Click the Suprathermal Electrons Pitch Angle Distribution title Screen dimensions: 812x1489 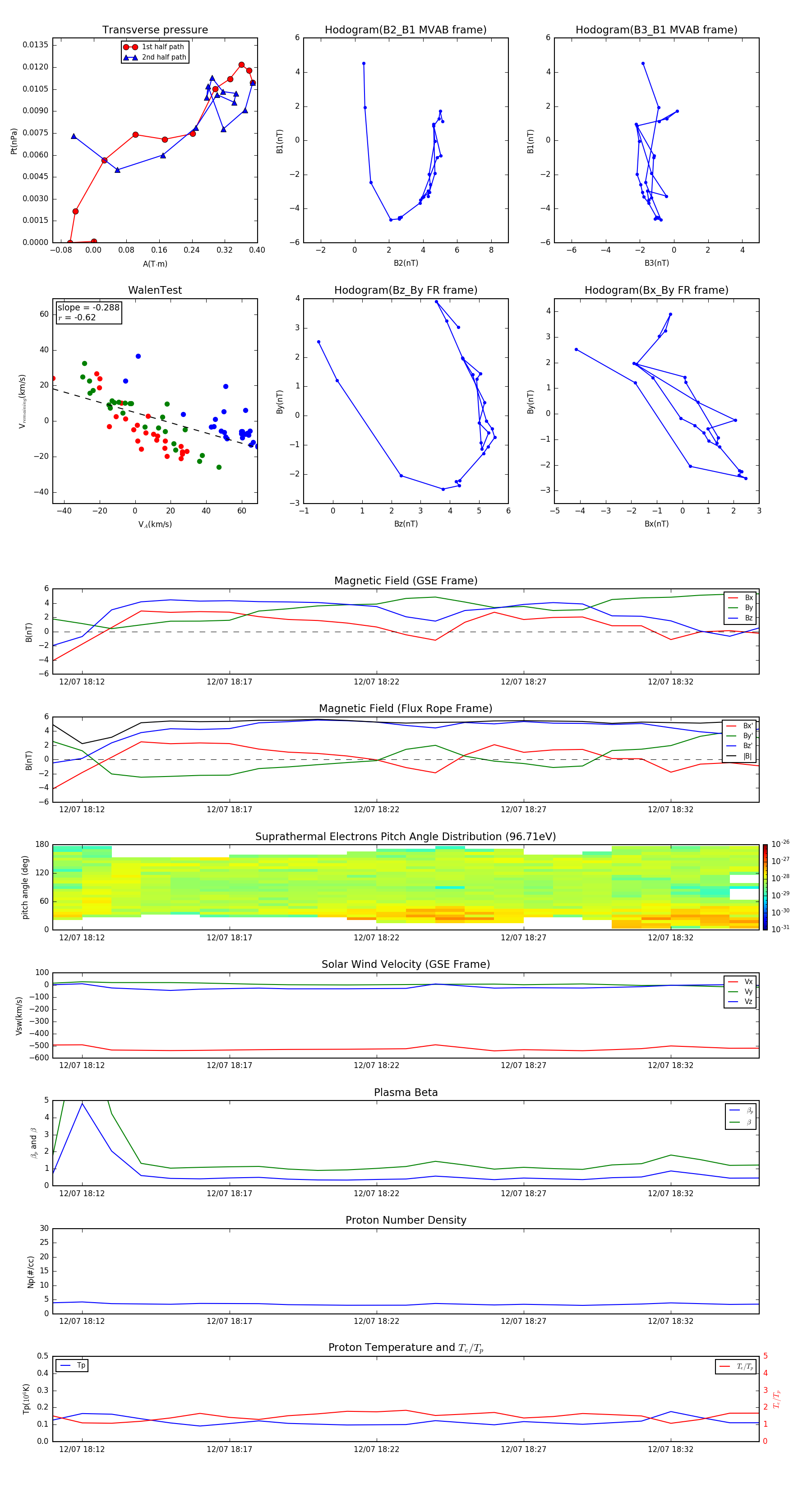406,837
